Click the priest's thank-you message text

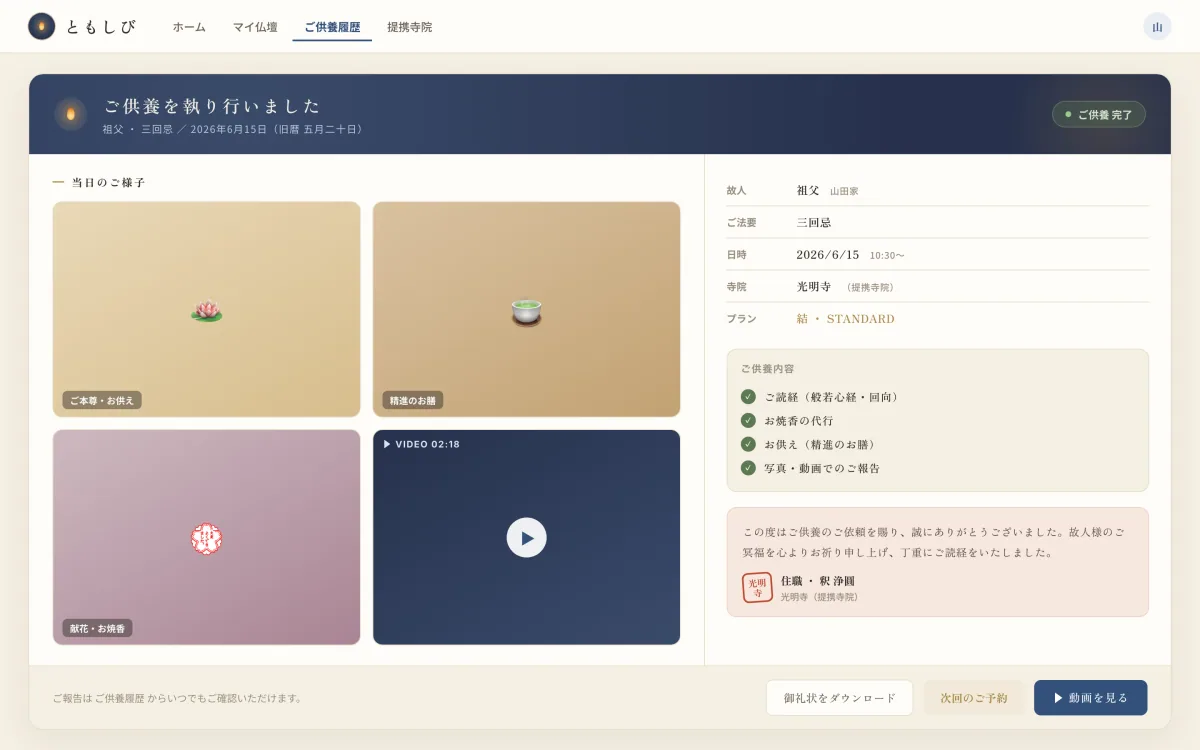click(934, 541)
